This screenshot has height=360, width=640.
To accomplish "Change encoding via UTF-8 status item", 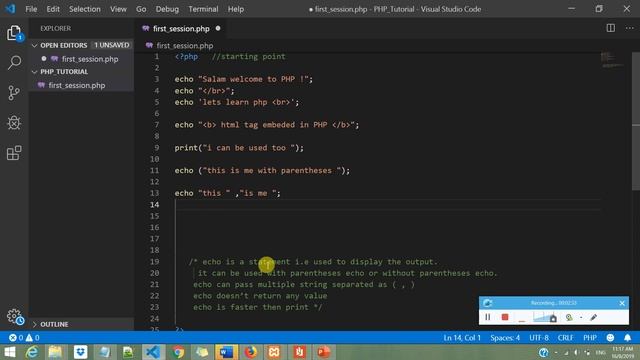I will coord(539,338).
